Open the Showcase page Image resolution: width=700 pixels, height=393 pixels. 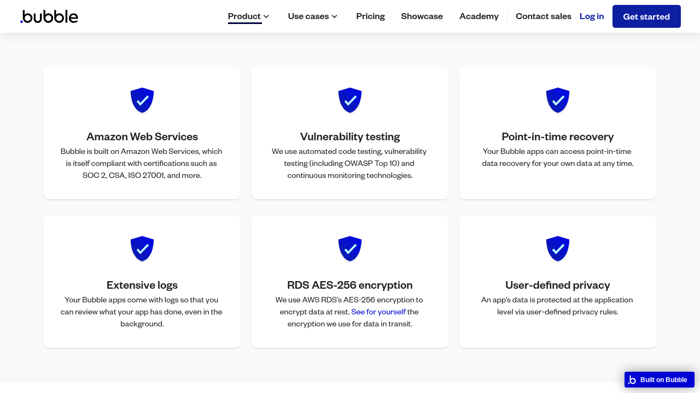point(422,16)
